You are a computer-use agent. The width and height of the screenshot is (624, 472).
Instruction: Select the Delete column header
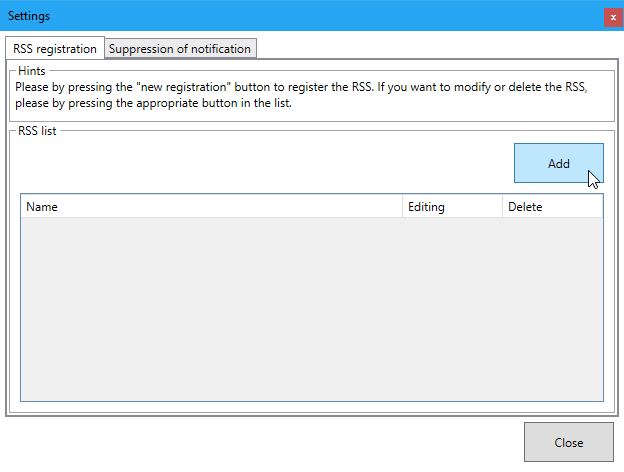coord(551,207)
